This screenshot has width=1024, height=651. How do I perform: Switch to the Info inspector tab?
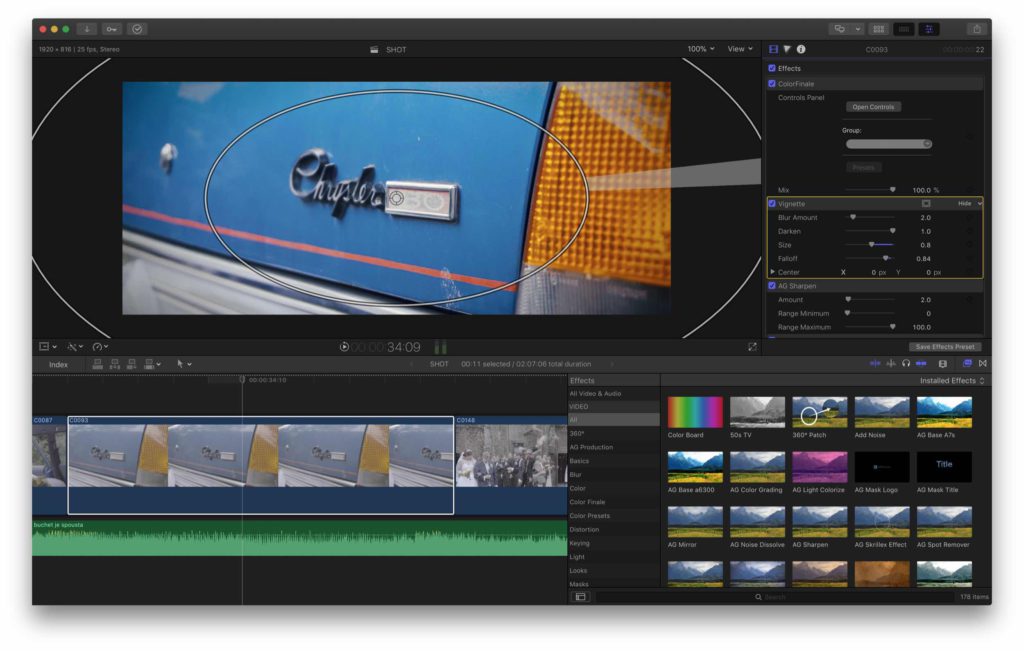point(801,49)
